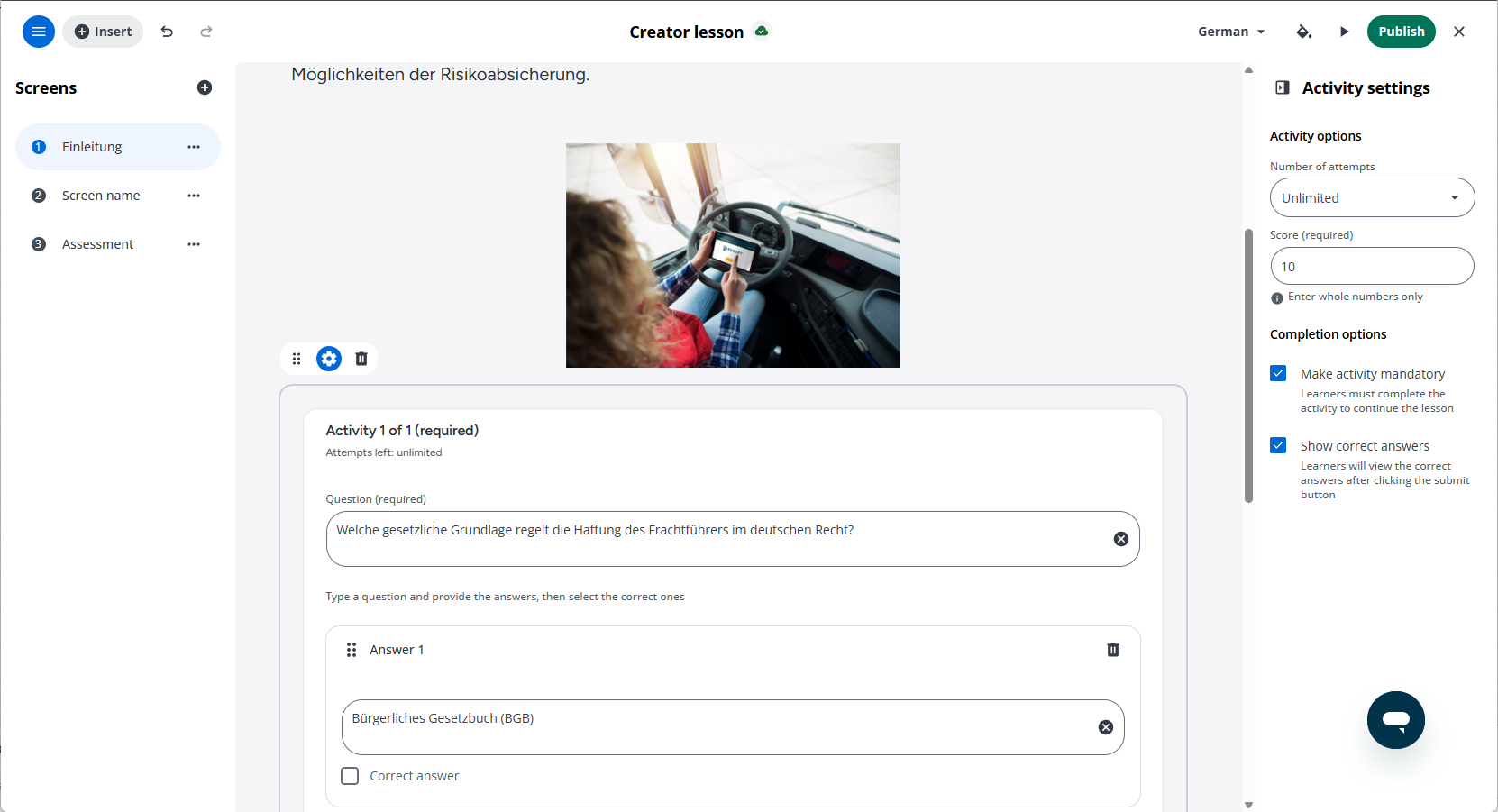Click the Creator lesson title

(687, 32)
